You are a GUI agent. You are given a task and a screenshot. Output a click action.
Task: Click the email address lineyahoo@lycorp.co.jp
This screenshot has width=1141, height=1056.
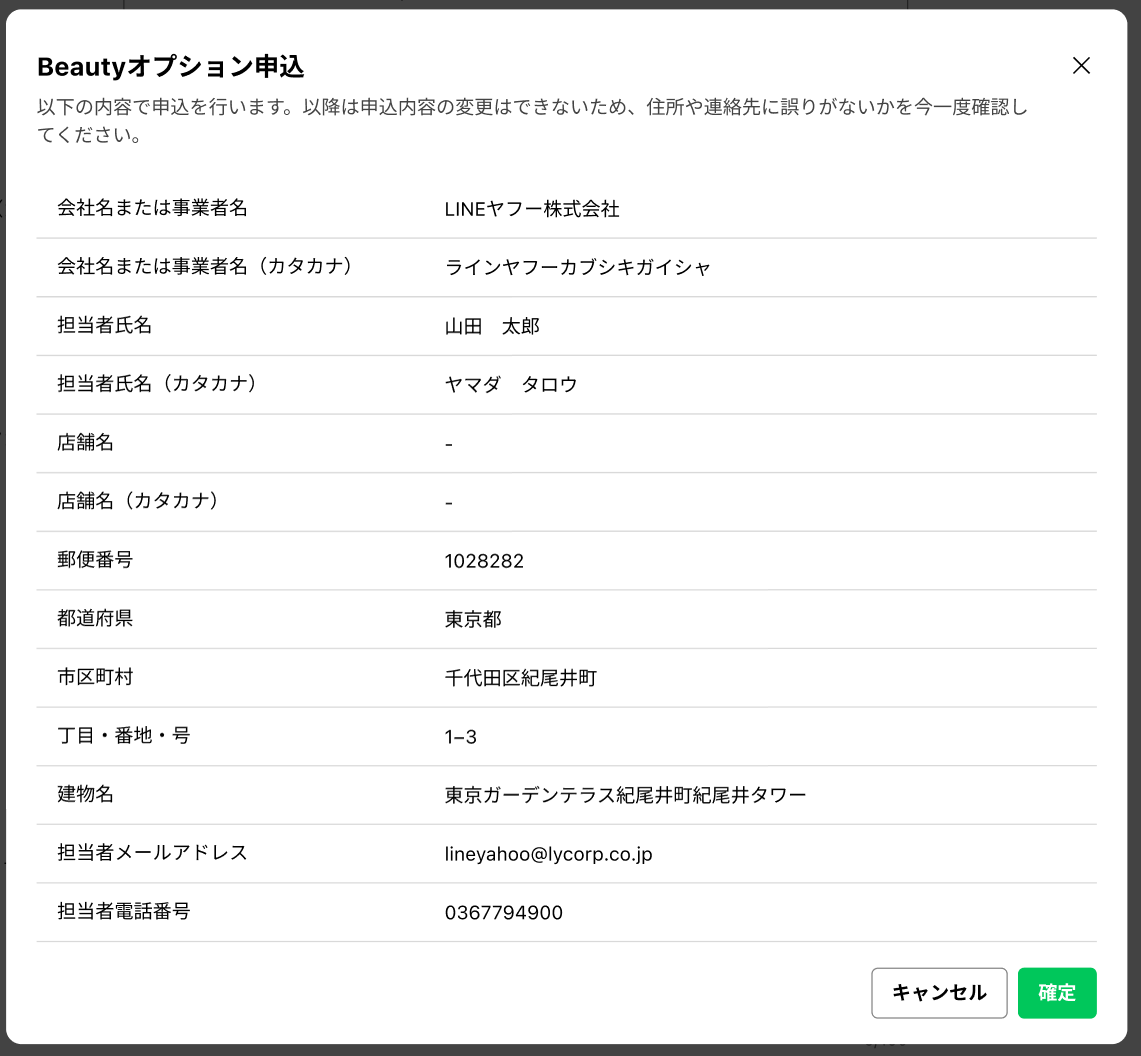pos(548,854)
